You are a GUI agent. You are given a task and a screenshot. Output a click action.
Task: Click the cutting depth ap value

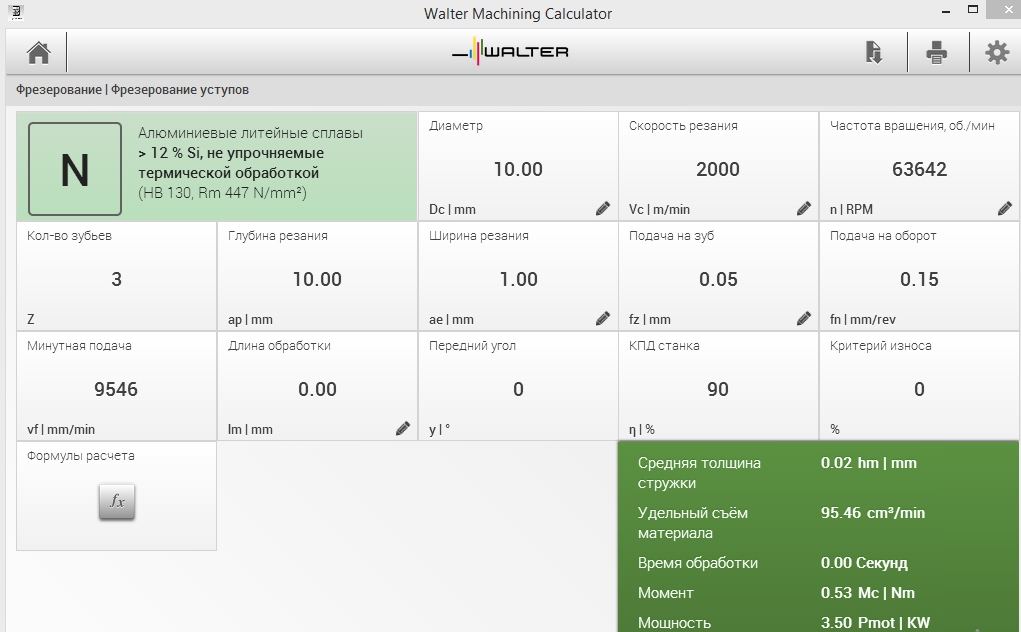(317, 279)
